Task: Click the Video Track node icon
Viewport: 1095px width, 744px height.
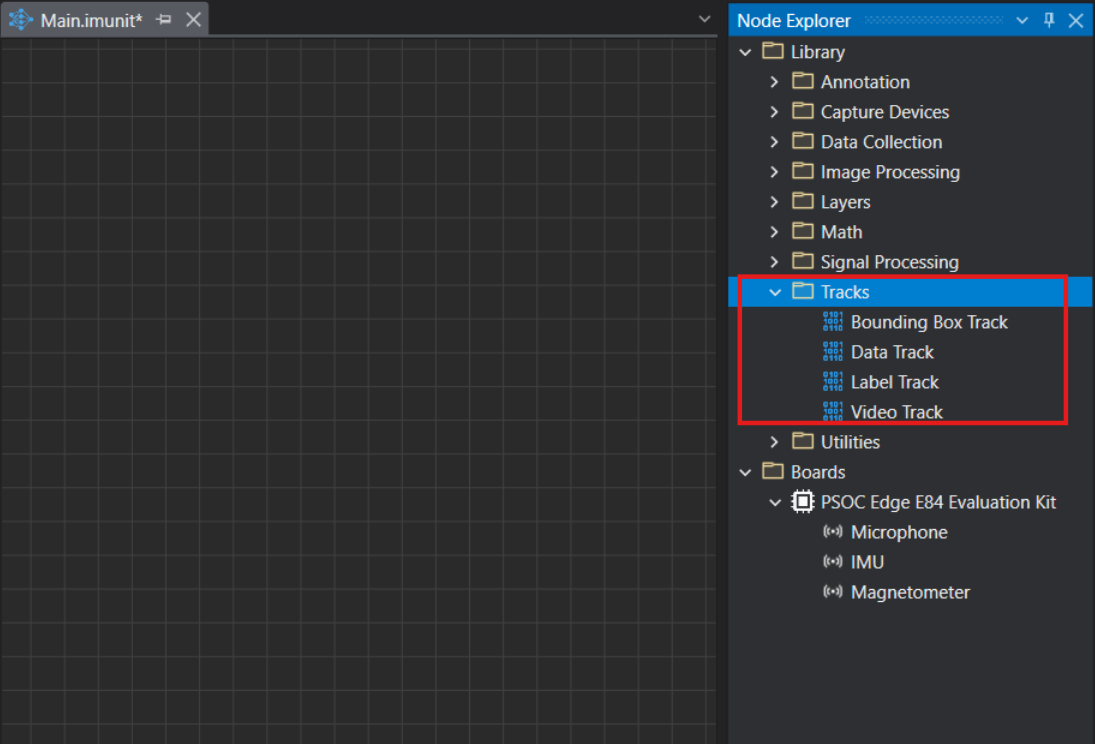Action: pyautogui.click(x=832, y=412)
